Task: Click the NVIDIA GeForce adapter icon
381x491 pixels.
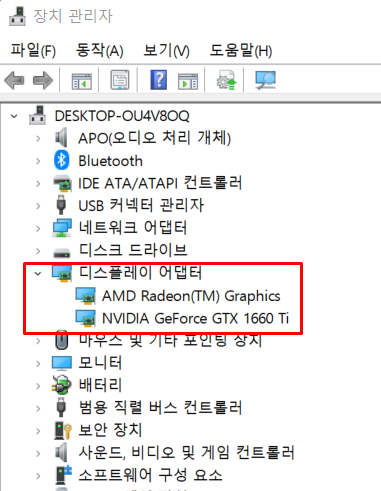Action: click(x=86, y=318)
